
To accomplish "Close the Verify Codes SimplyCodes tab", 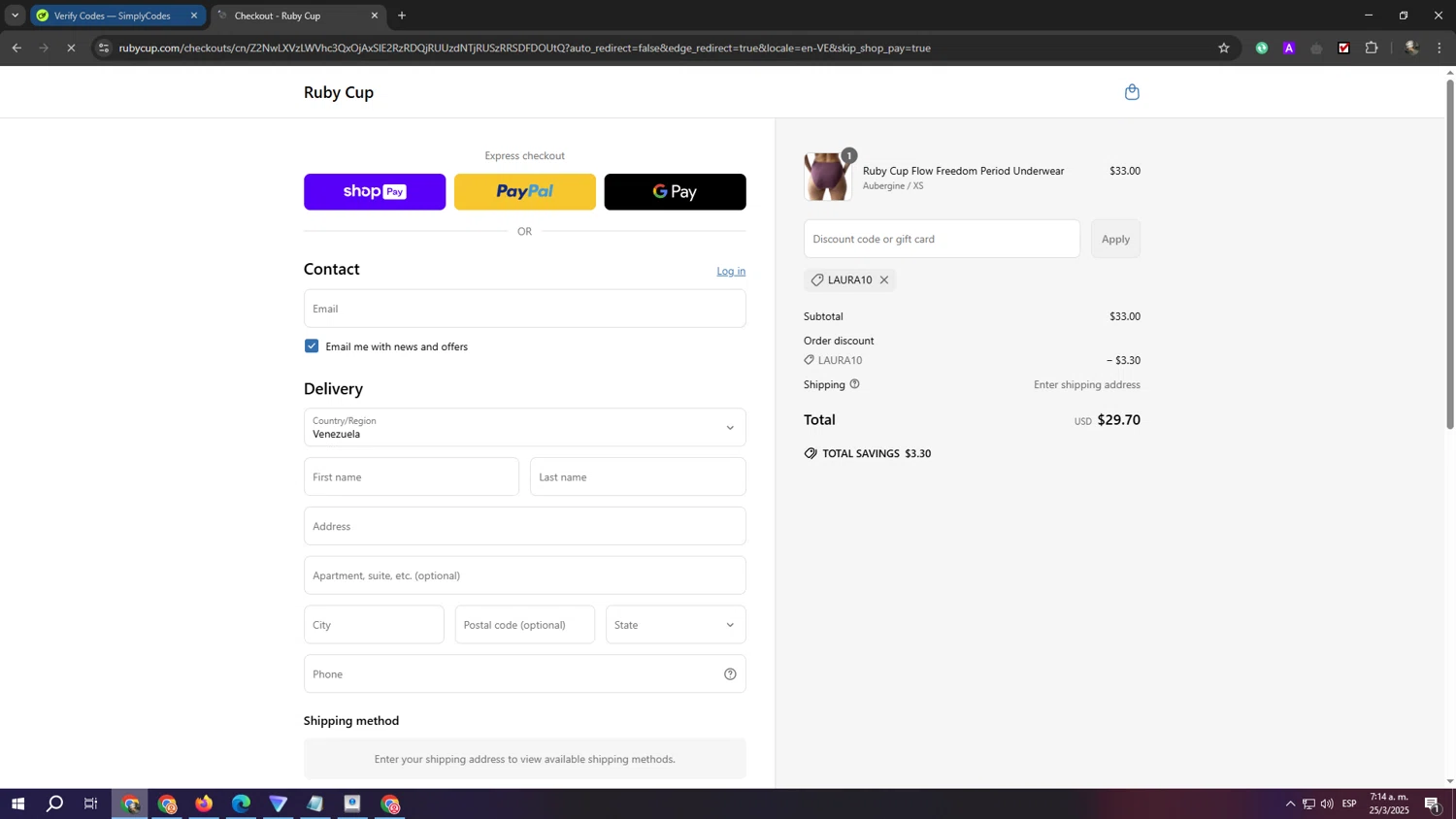I will (194, 16).
